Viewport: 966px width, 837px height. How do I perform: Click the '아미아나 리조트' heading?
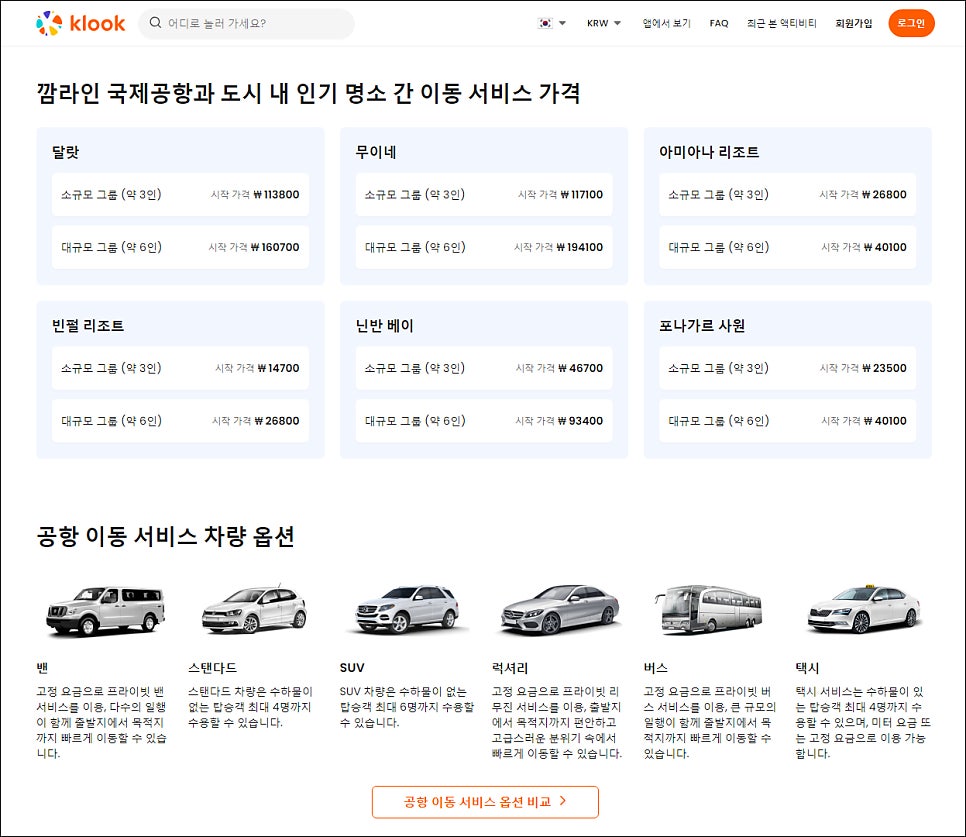tap(709, 152)
